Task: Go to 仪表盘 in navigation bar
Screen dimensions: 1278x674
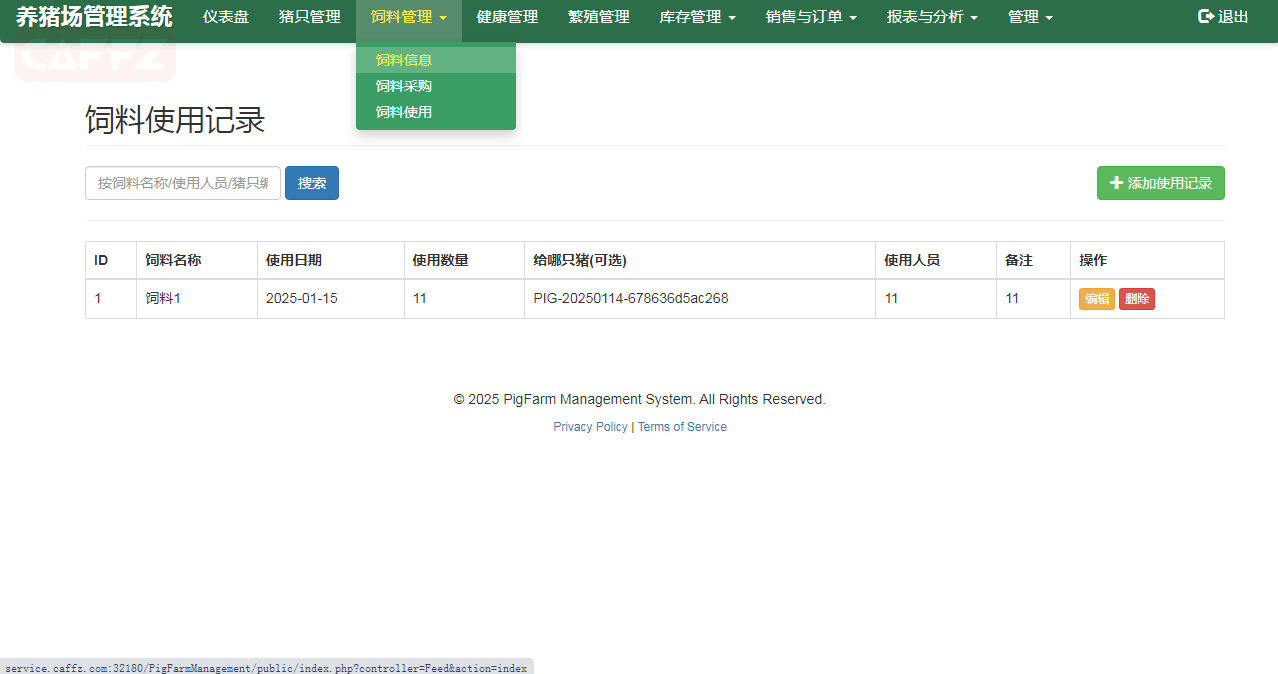Action: [225, 17]
